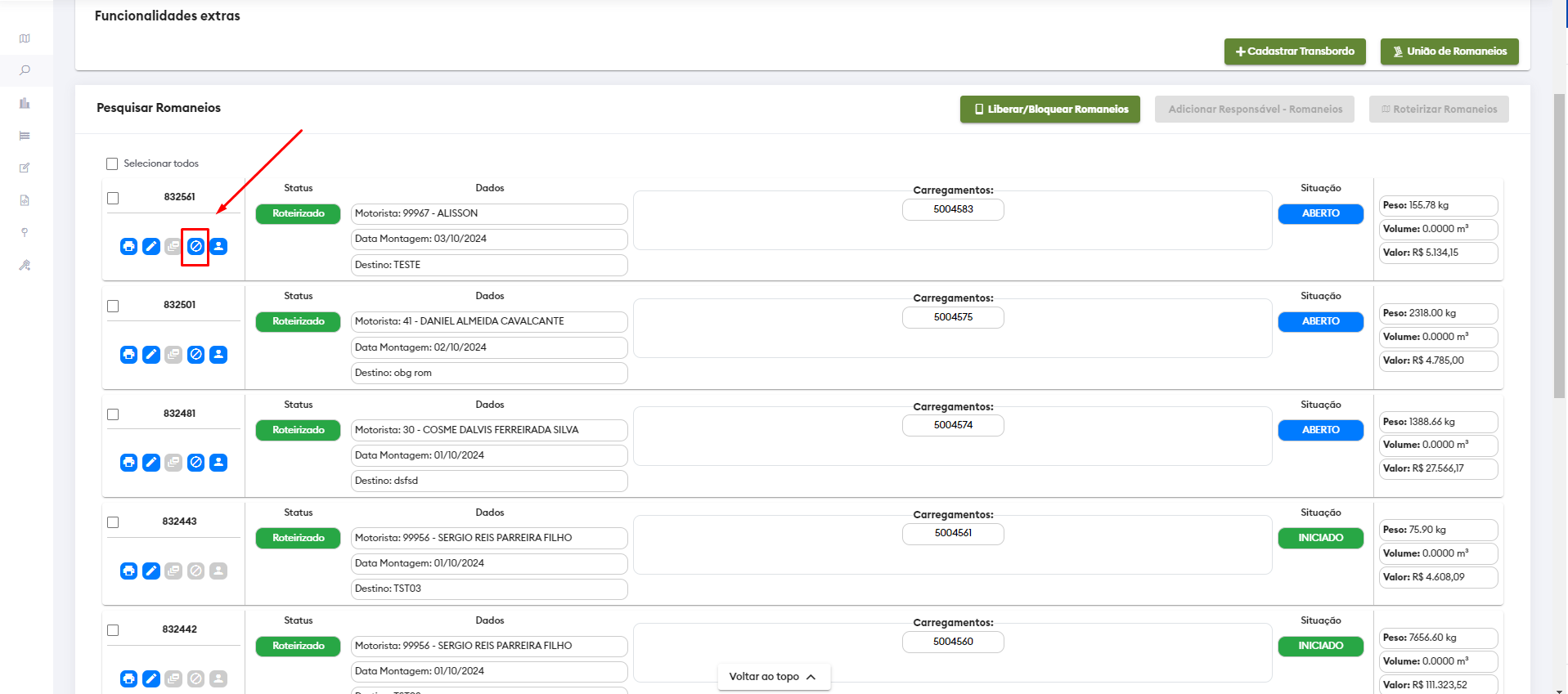This screenshot has height=694, width=1568.
Task: Click the map icon in the left sidebar
Action: click(25, 38)
